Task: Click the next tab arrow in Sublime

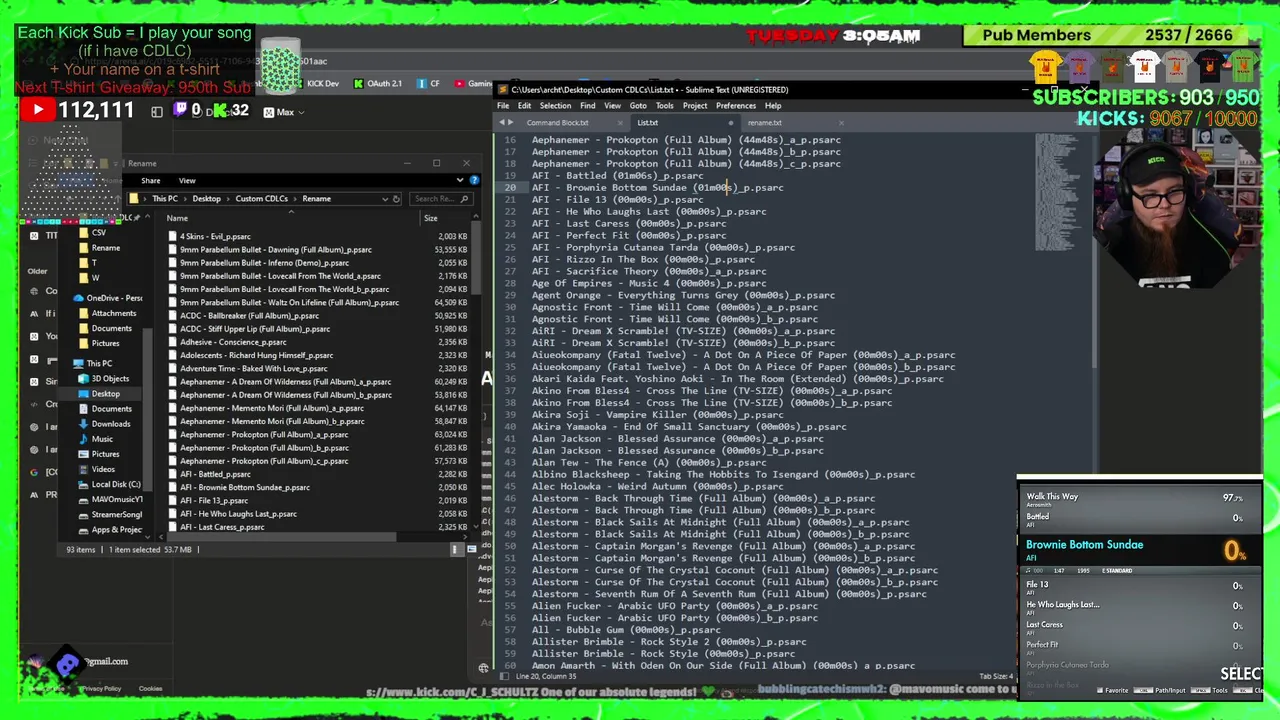Action: click(511, 123)
